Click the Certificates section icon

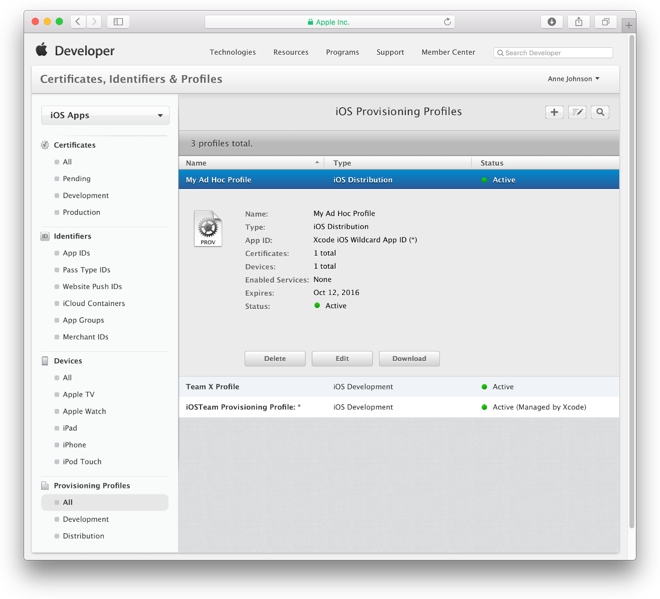click(45, 145)
